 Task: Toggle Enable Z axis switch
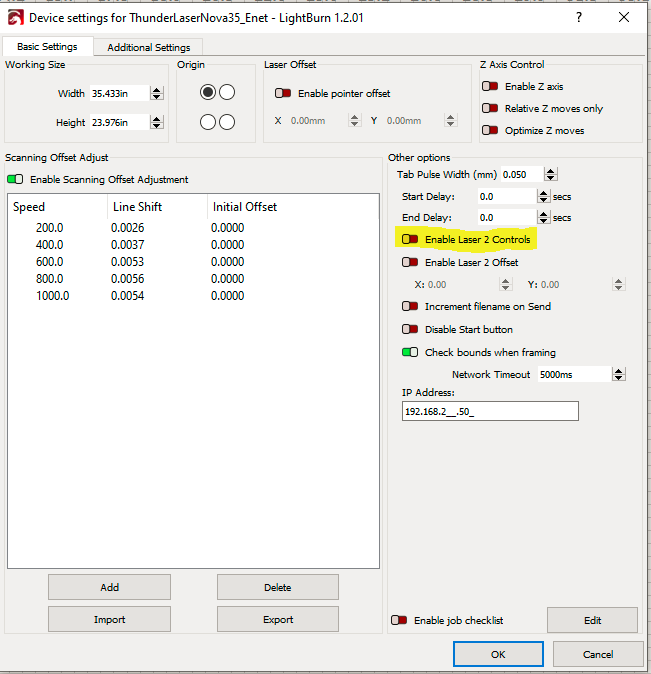click(490, 86)
